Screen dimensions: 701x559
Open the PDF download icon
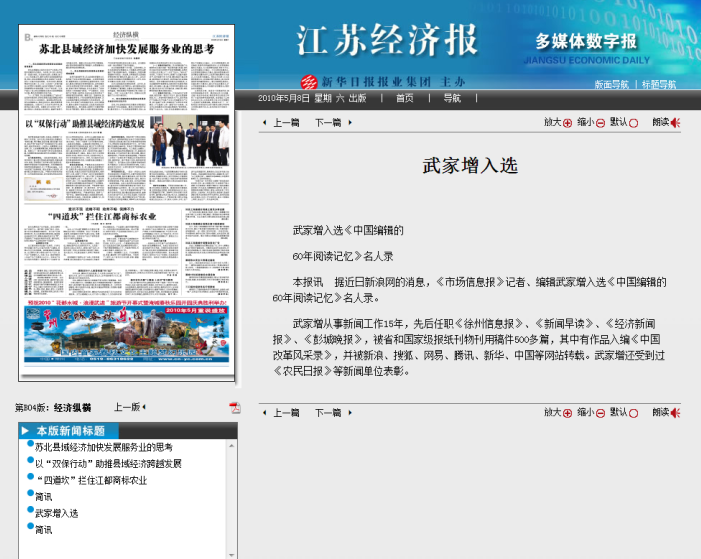tap(235, 407)
